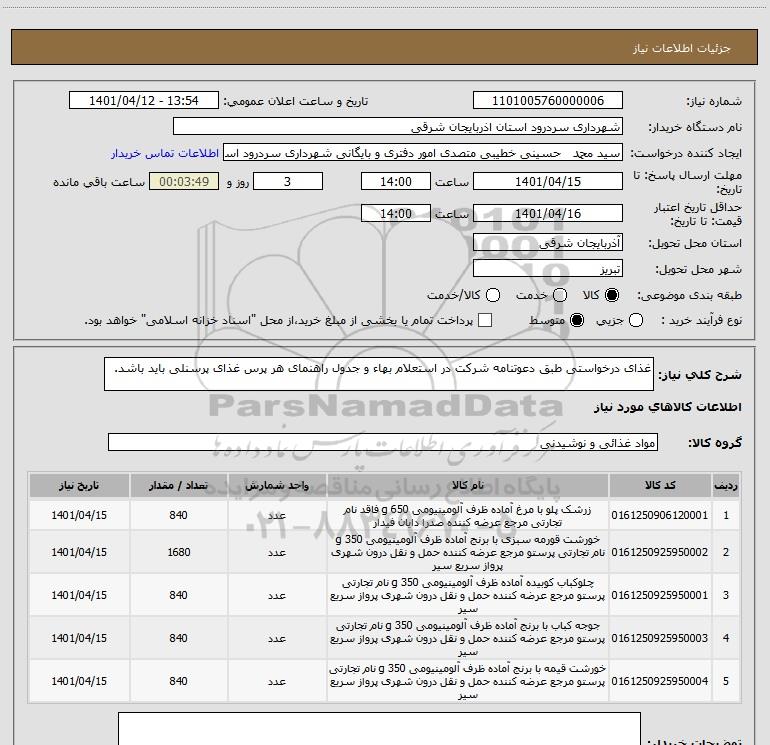The width and height of the screenshot is (770, 745).
Task: Click product code 016125090612​0001
Action: pos(660,515)
